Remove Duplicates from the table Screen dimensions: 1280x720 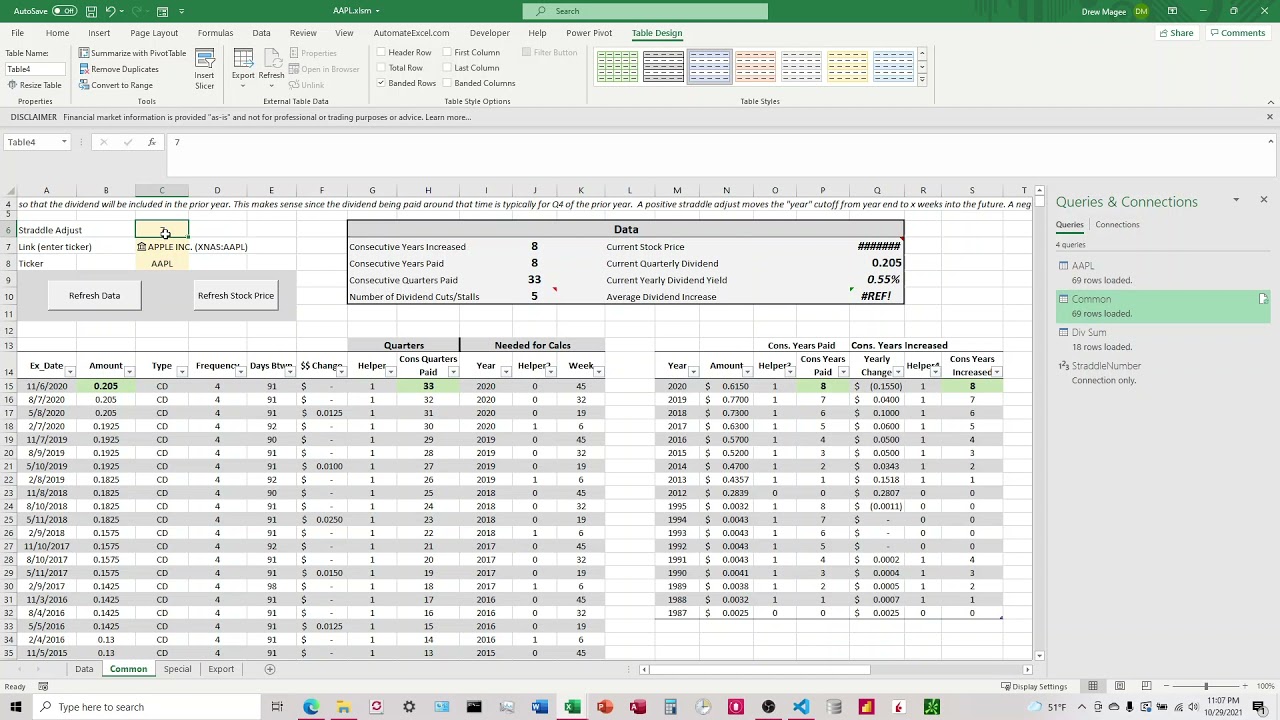click(x=118, y=69)
